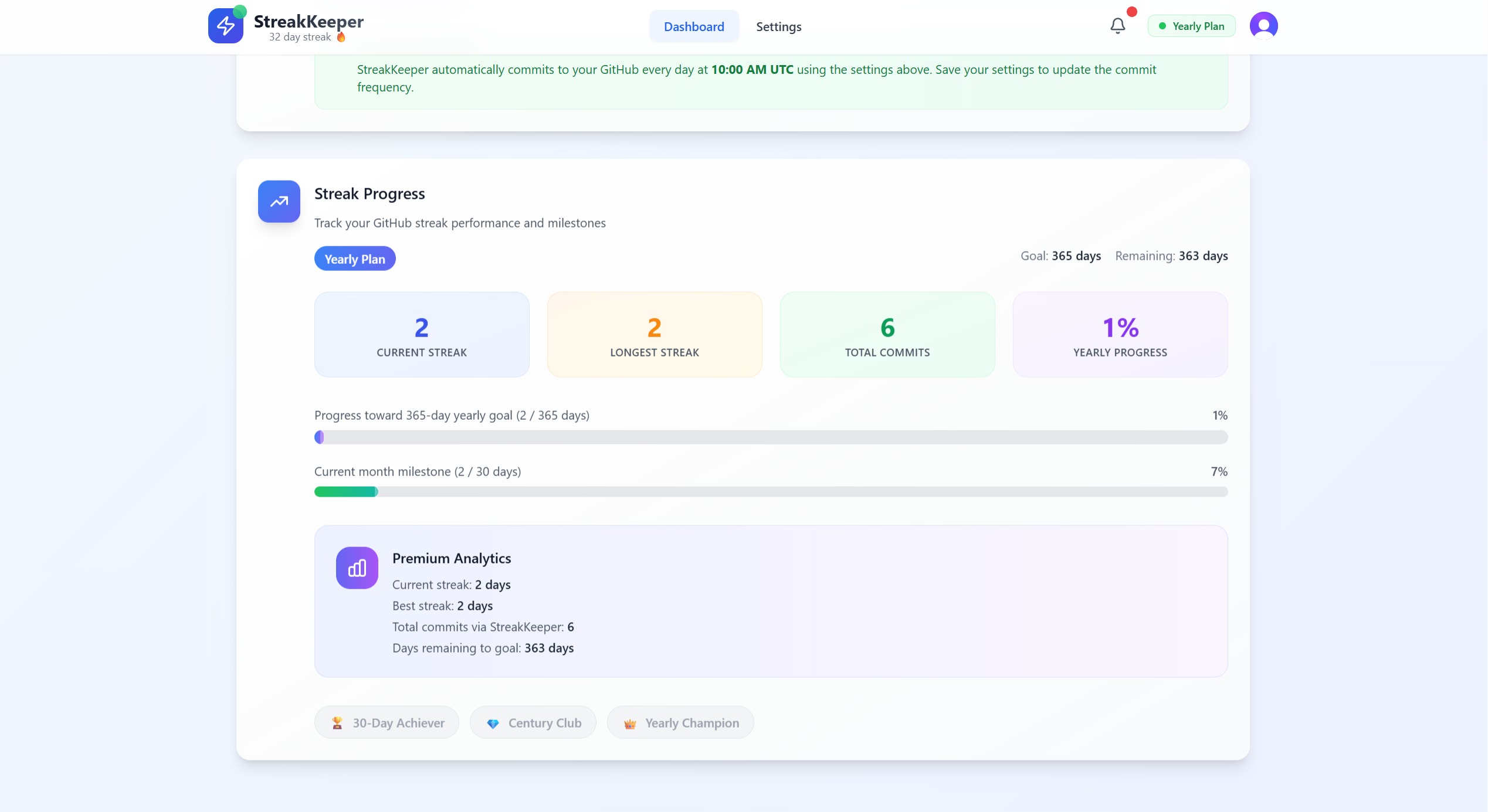1488x812 pixels.
Task: Click the Current Streak stat card
Action: coord(421,334)
